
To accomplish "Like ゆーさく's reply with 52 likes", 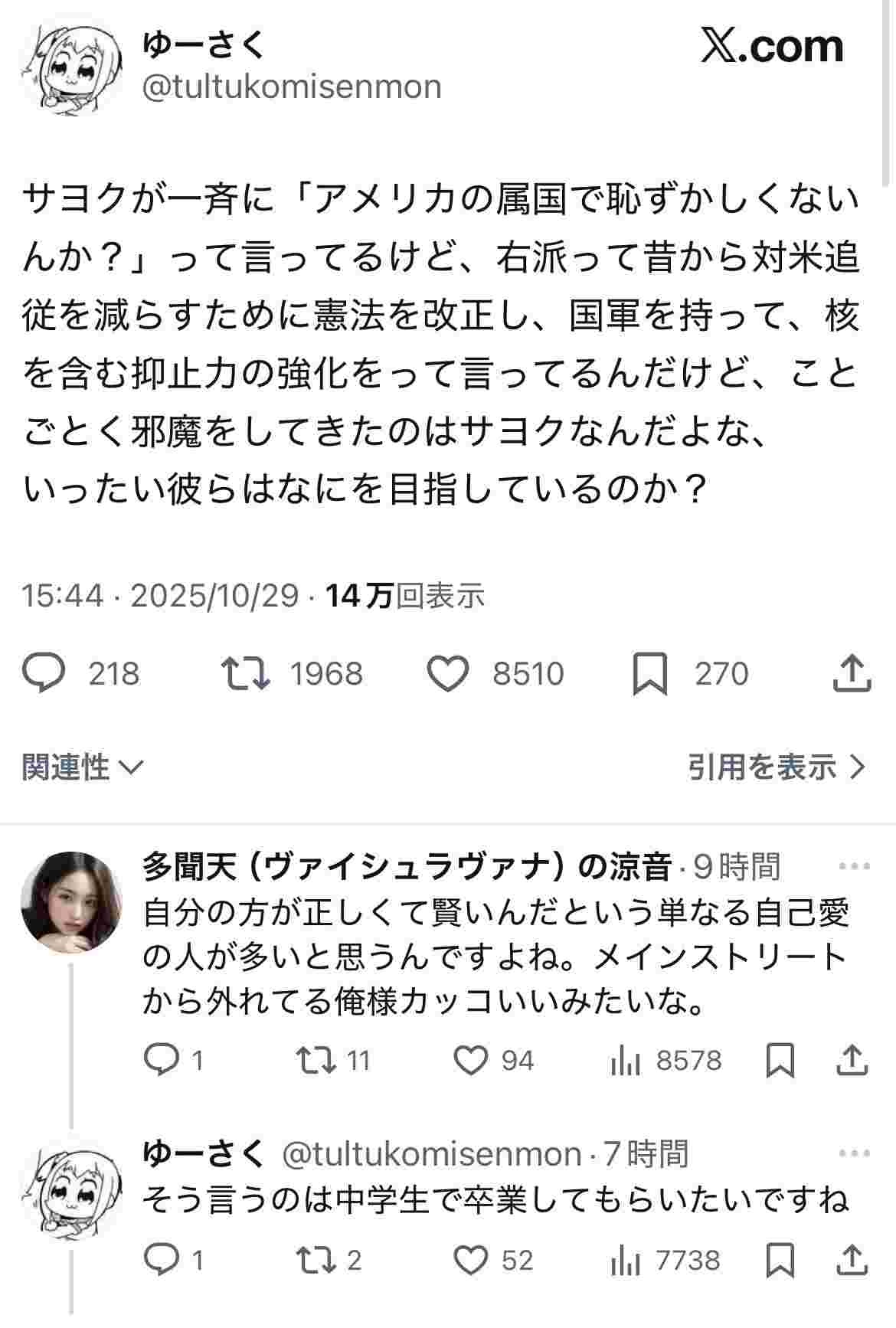I will pos(471,1261).
